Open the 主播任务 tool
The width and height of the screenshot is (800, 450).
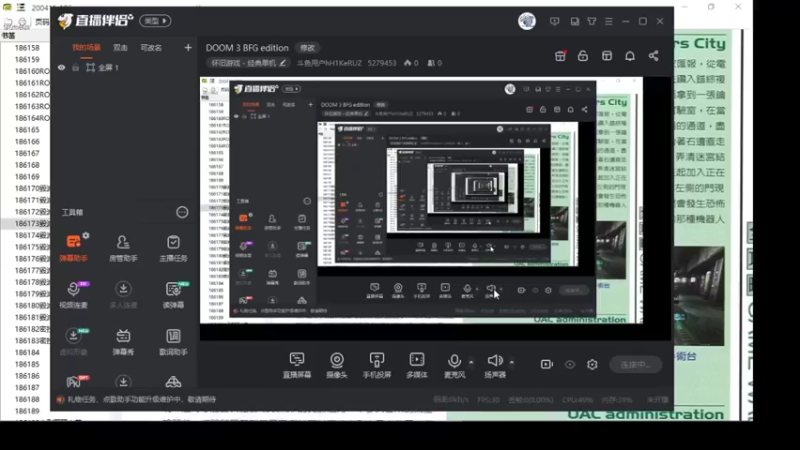pos(173,248)
